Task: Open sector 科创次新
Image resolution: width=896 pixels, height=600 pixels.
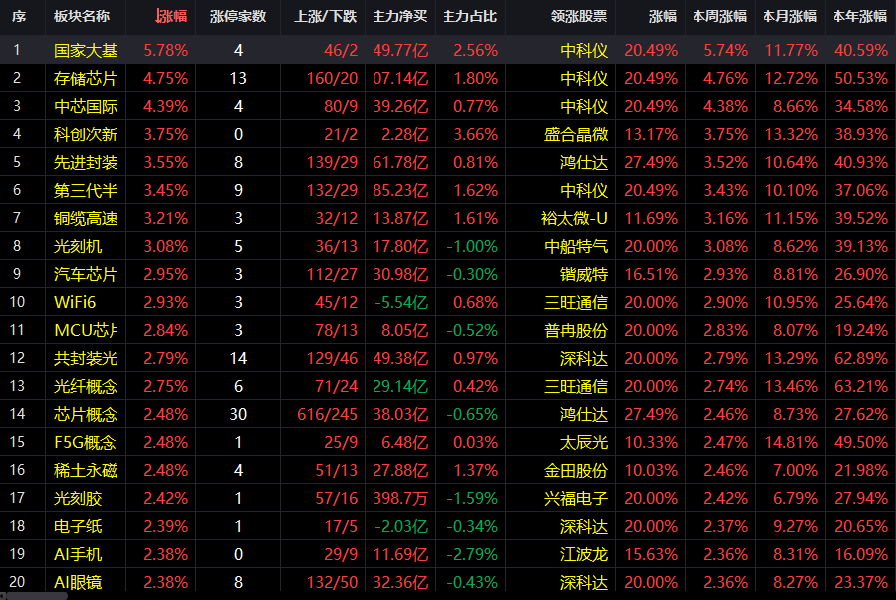Action: pos(86,134)
